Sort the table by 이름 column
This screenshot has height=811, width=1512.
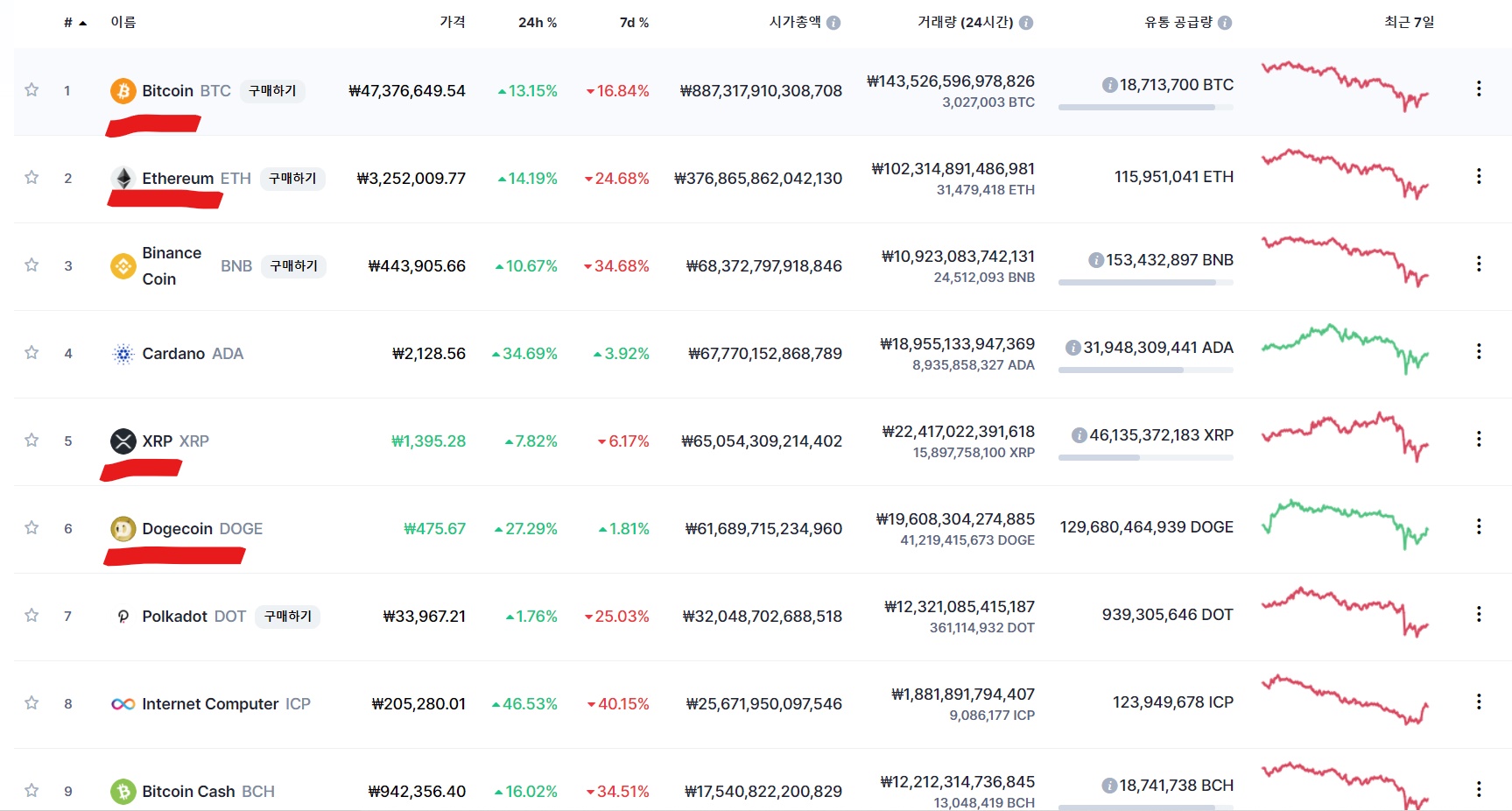tap(123, 23)
